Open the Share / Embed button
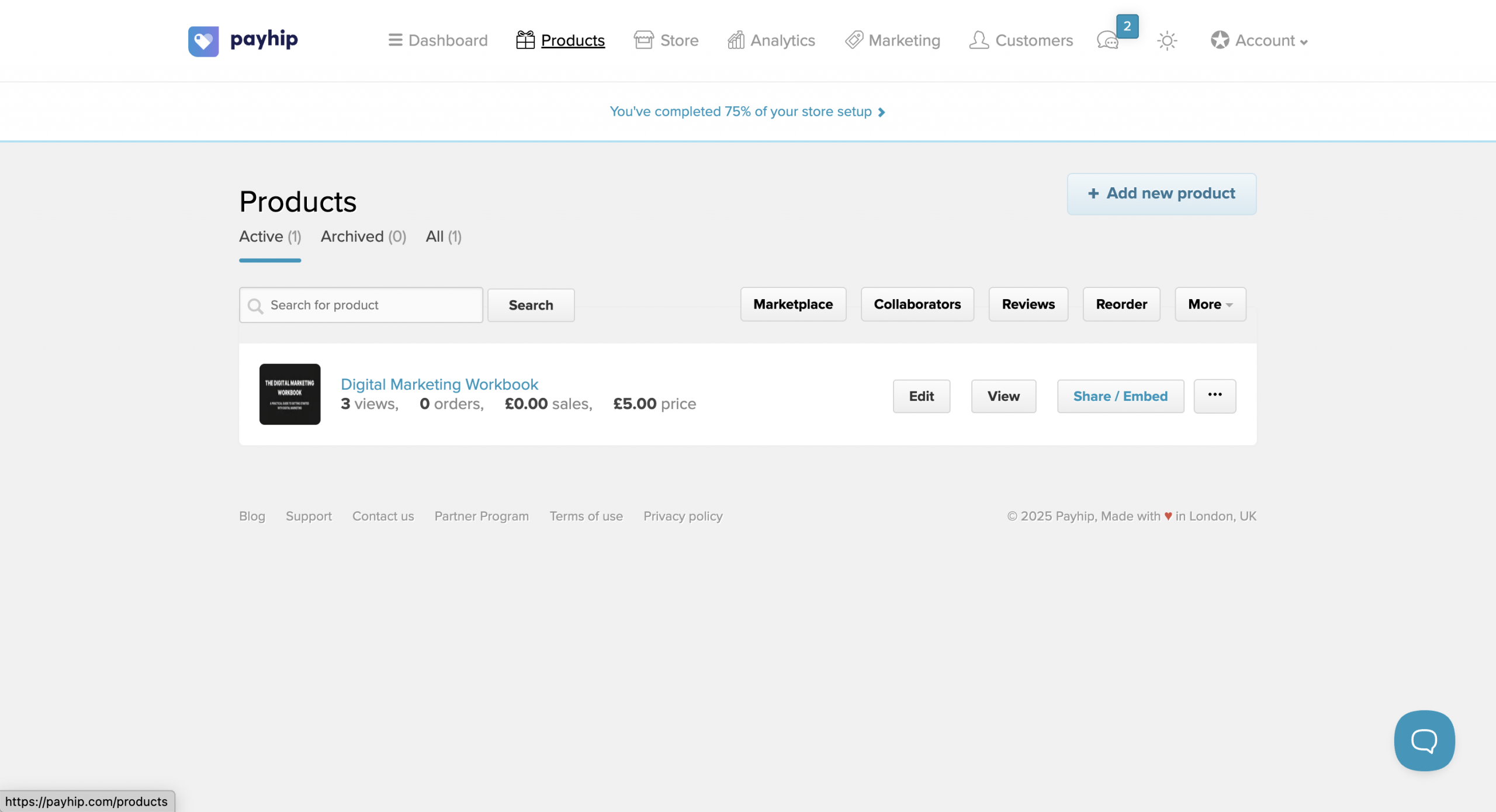Image resolution: width=1496 pixels, height=812 pixels. pos(1120,396)
